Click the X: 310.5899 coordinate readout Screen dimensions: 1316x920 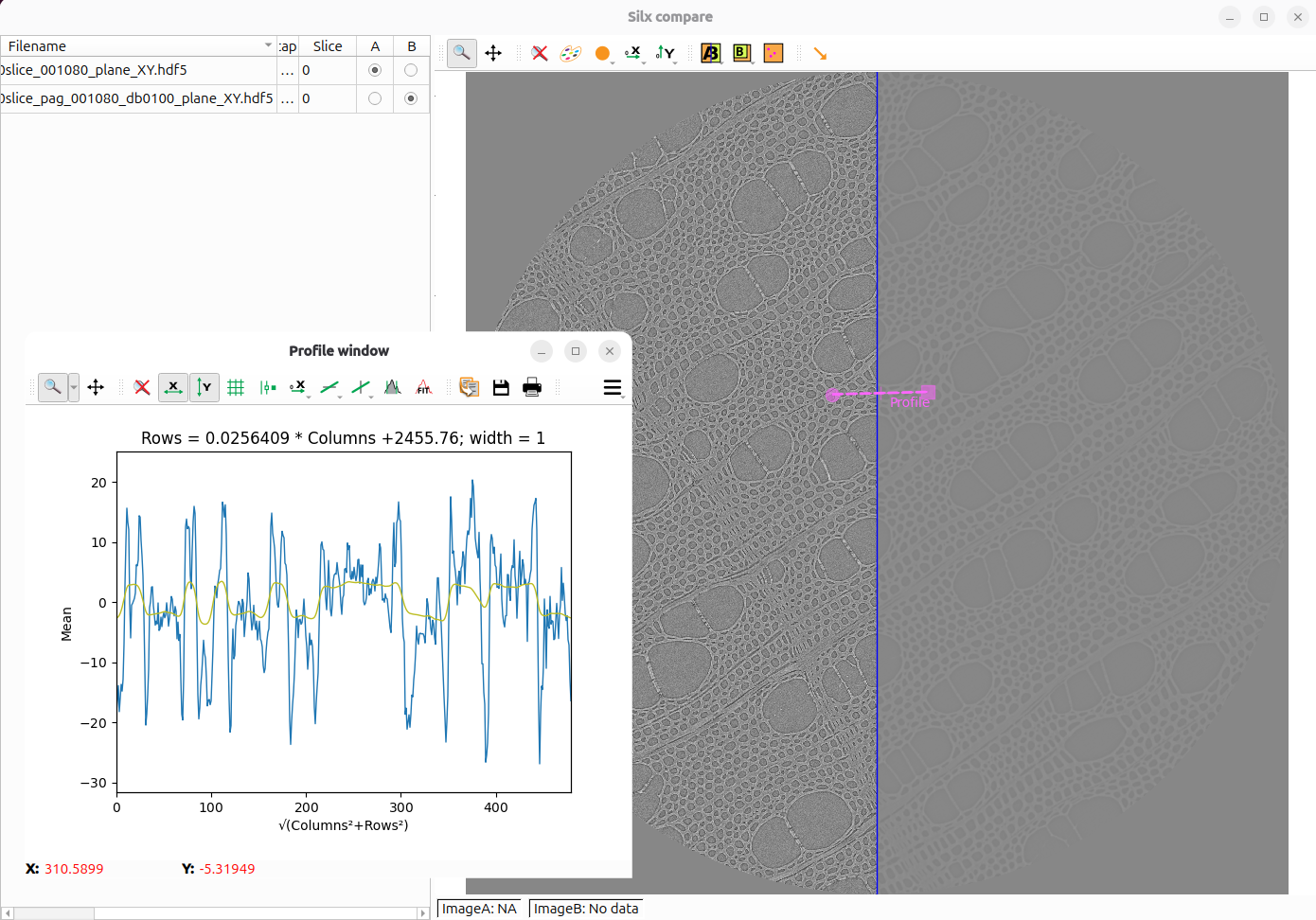(x=64, y=869)
